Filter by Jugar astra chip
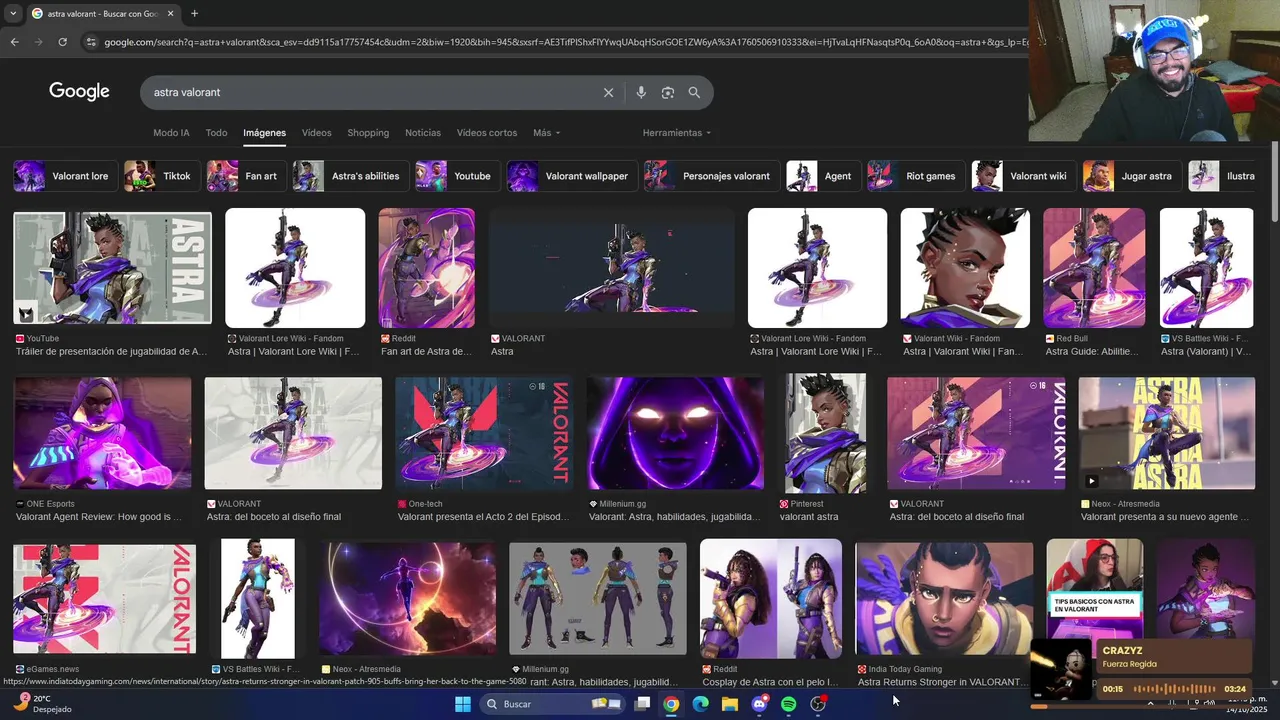The height and width of the screenshot is (720, 1280). [1132, 176]
